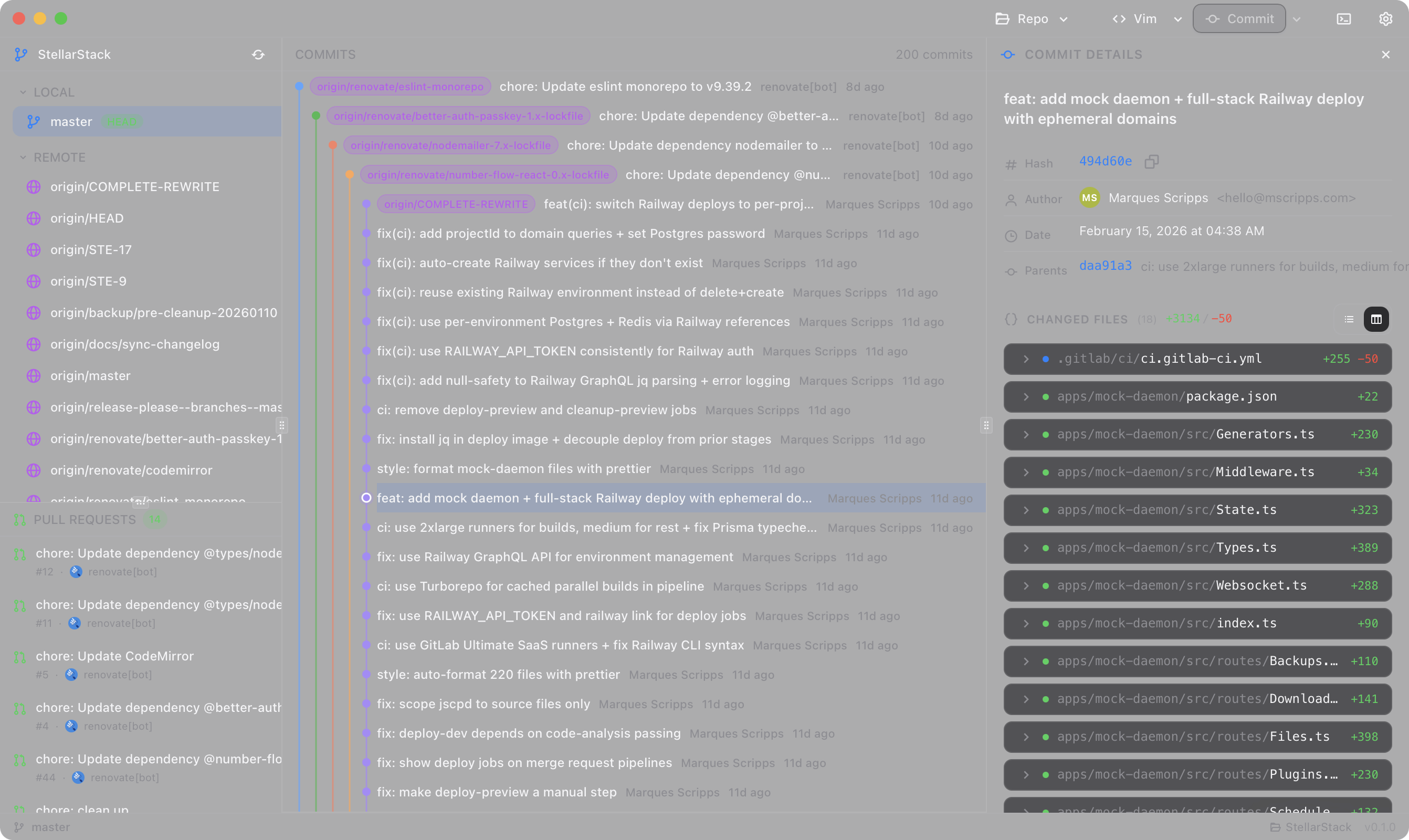This screenshot has height=840, width=1409.
Task: Open settings gear icon
Action: [x=1385, y=19]
